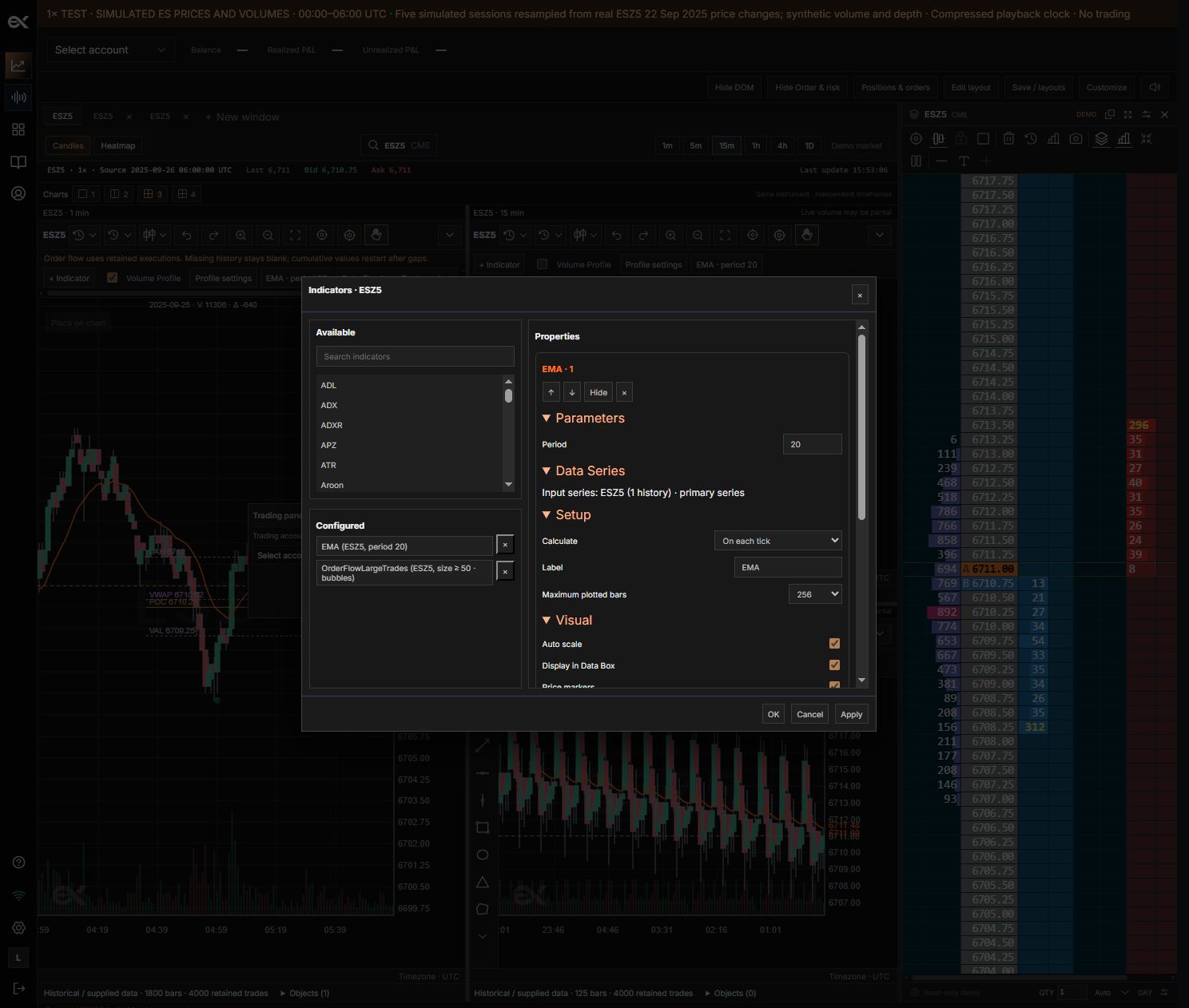Open the Calculate dropdown
This screenshot has height=1008, width=1189.
coord(778,541)
